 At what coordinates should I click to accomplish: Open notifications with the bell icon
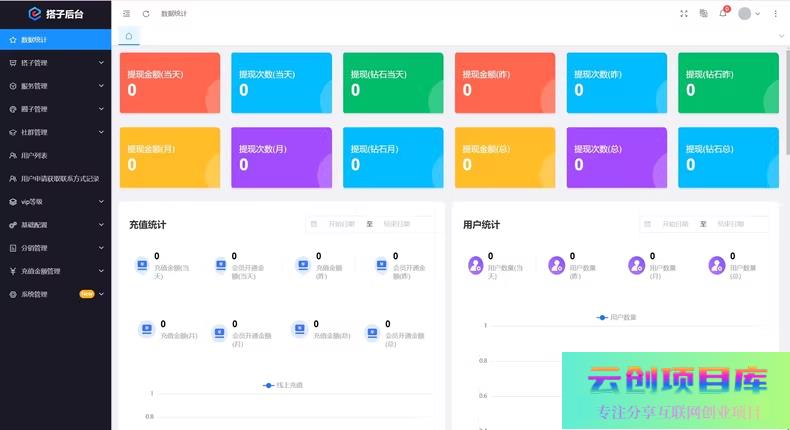point(723,14)
